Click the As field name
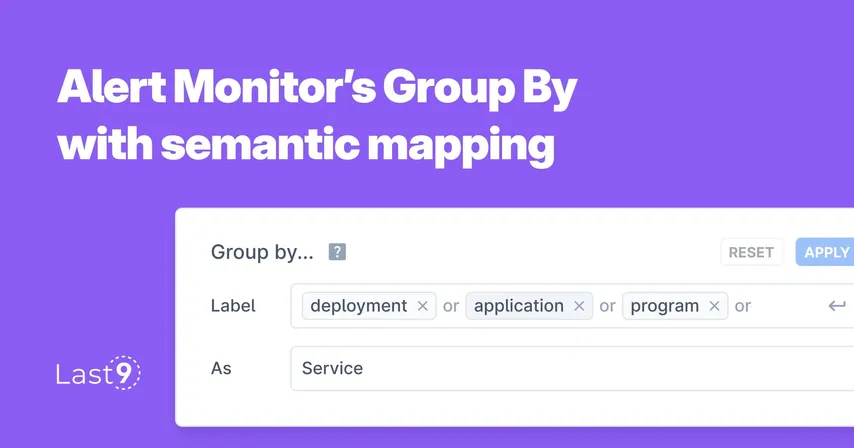This screenshot has height=448, width=854. (221, 369)
